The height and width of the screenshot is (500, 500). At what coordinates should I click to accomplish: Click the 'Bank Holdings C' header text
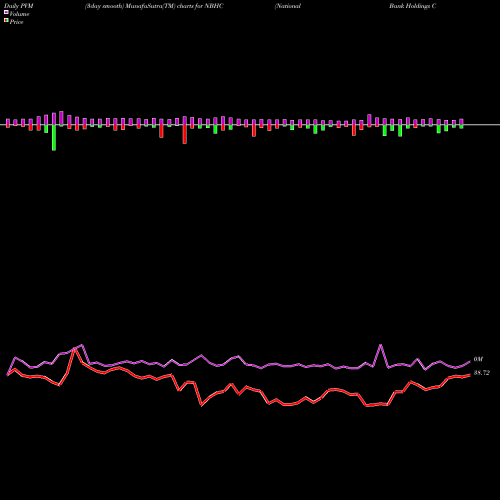413,6
